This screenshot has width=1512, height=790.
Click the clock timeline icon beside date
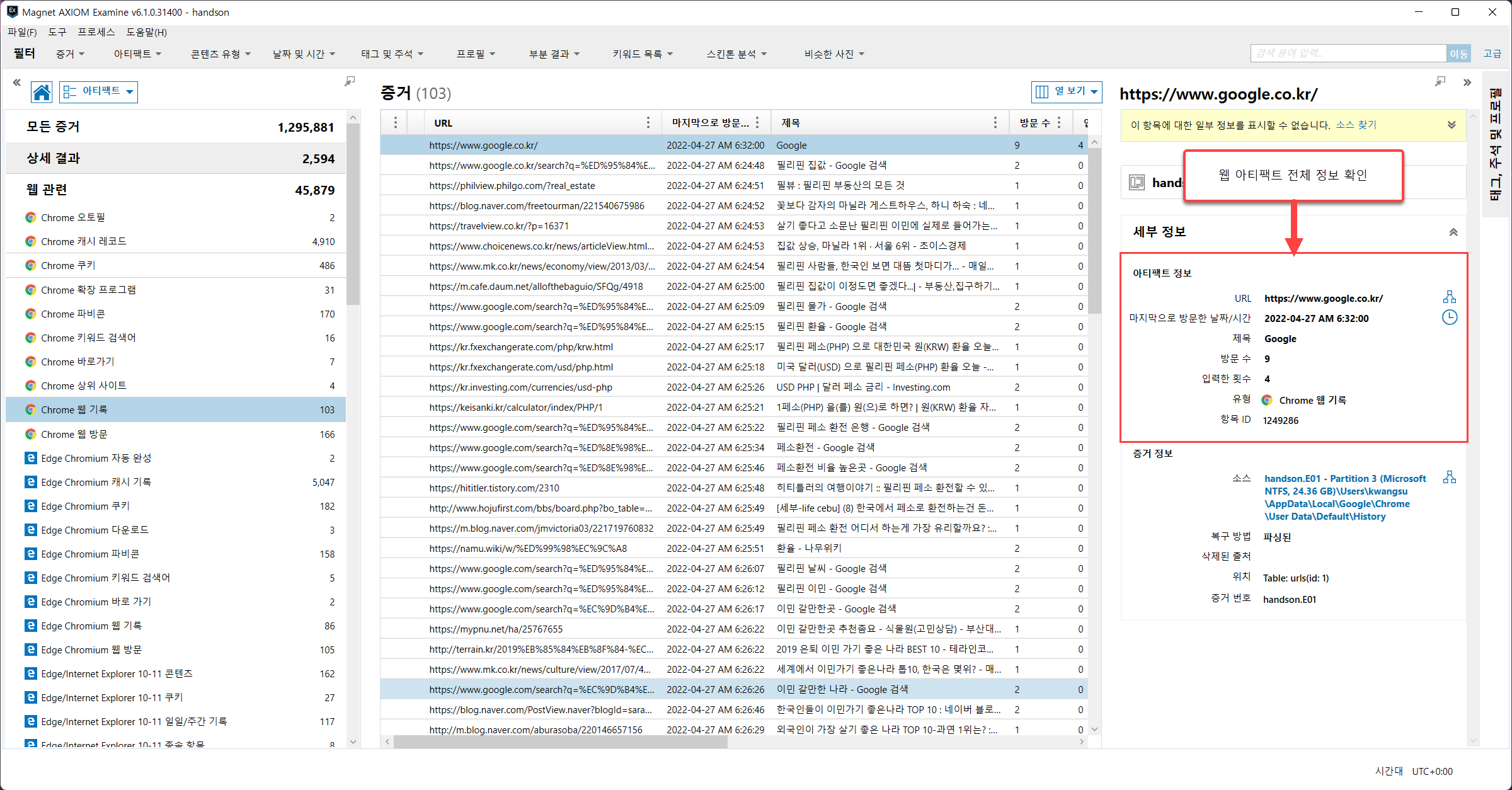1450,318
